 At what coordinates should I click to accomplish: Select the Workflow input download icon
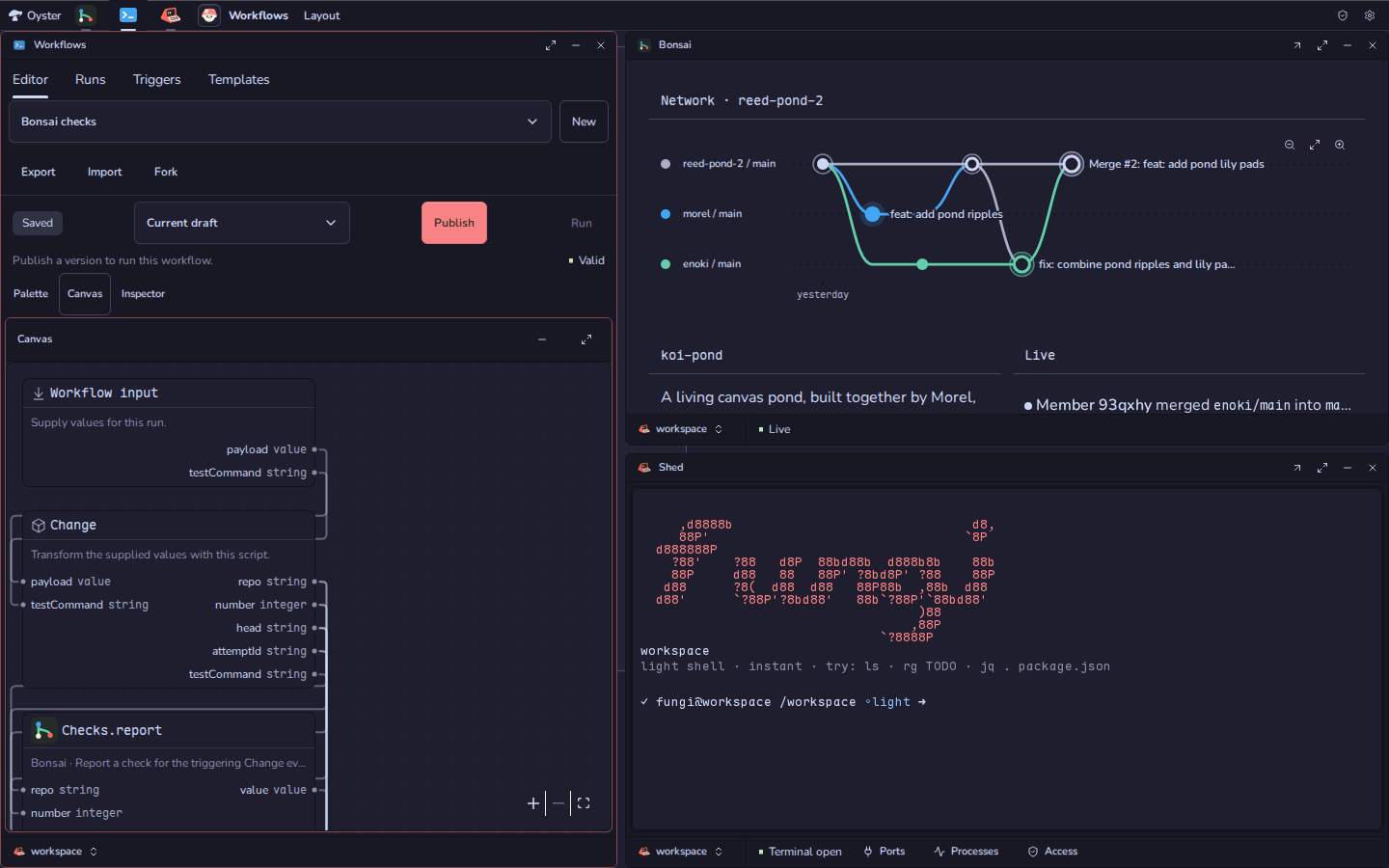pyautogui.click(x=39, y=393)
